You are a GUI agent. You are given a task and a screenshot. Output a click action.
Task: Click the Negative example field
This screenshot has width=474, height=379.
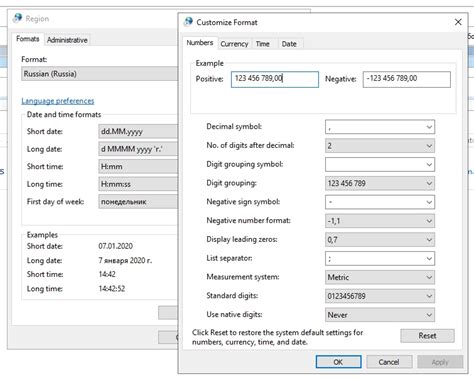pos(407,79)
